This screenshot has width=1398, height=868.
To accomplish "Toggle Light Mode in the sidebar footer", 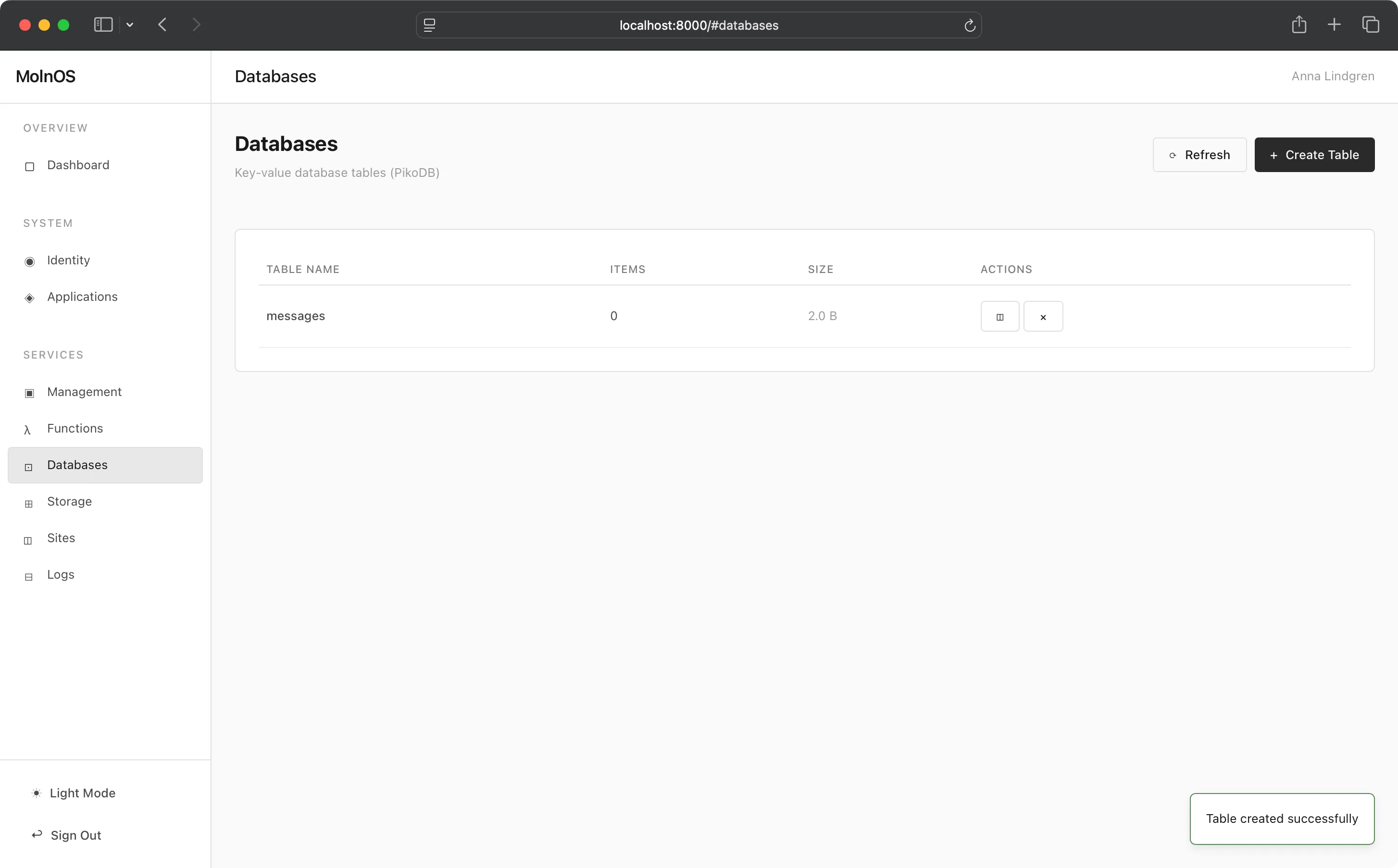I will pos(82,793).
